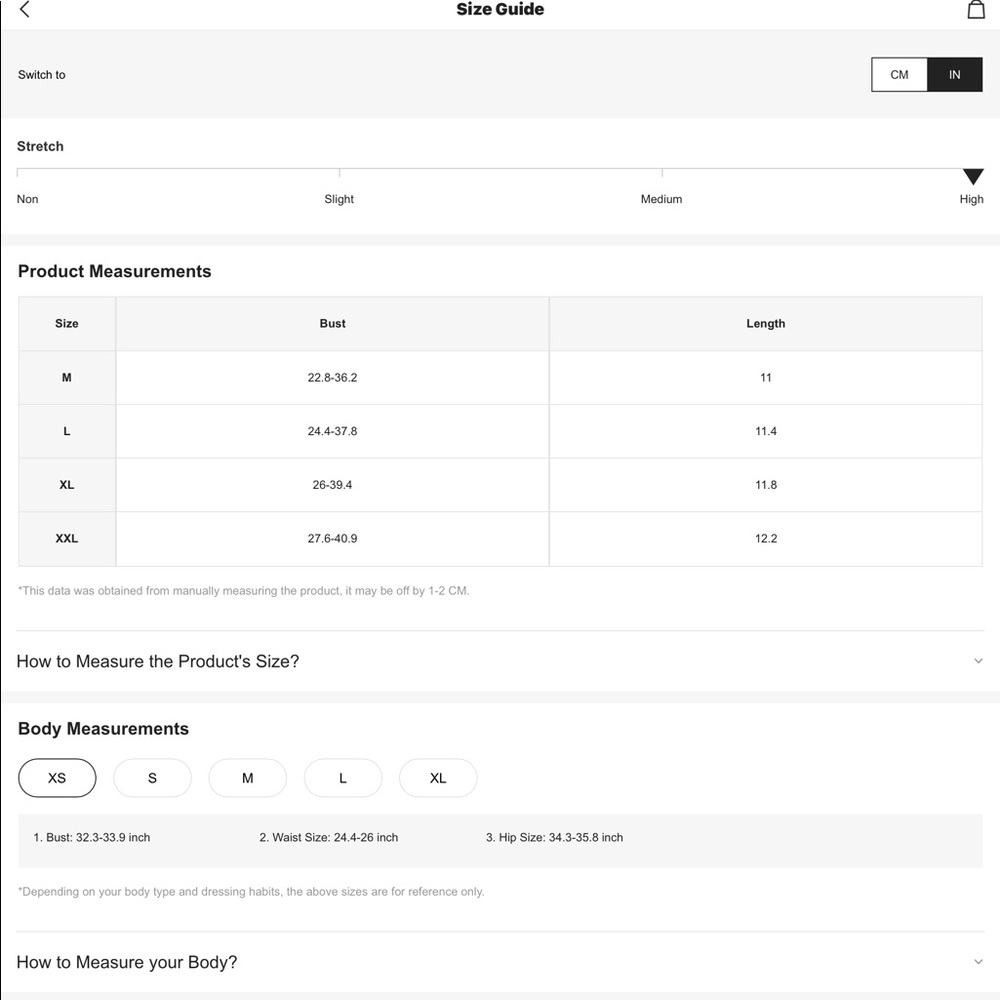The width and height of the screenshot is (1000, 1000).
Task: Expand How to Measure your Body section
Action: pos(500,962)
